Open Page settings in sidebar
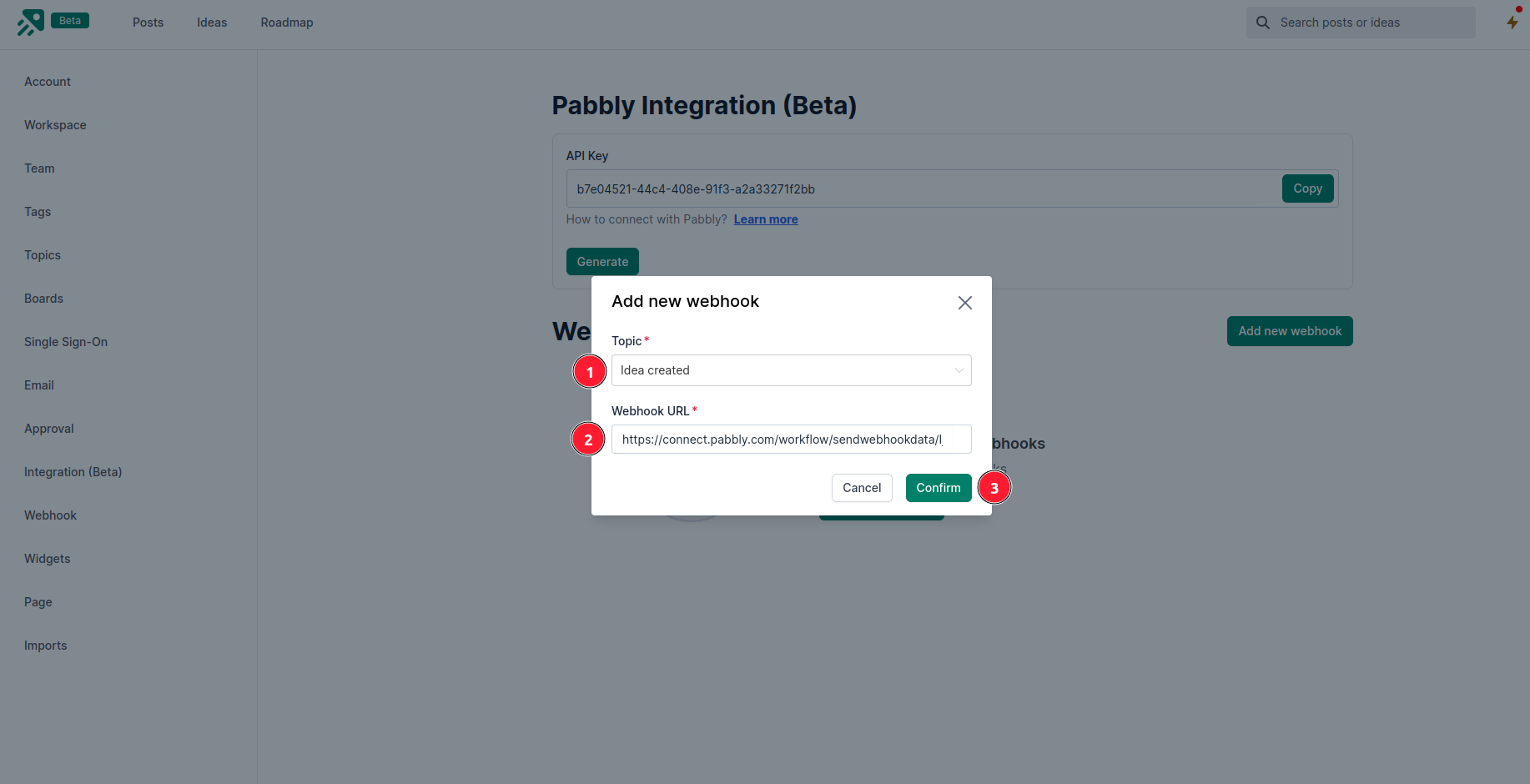 coord(38,602)
